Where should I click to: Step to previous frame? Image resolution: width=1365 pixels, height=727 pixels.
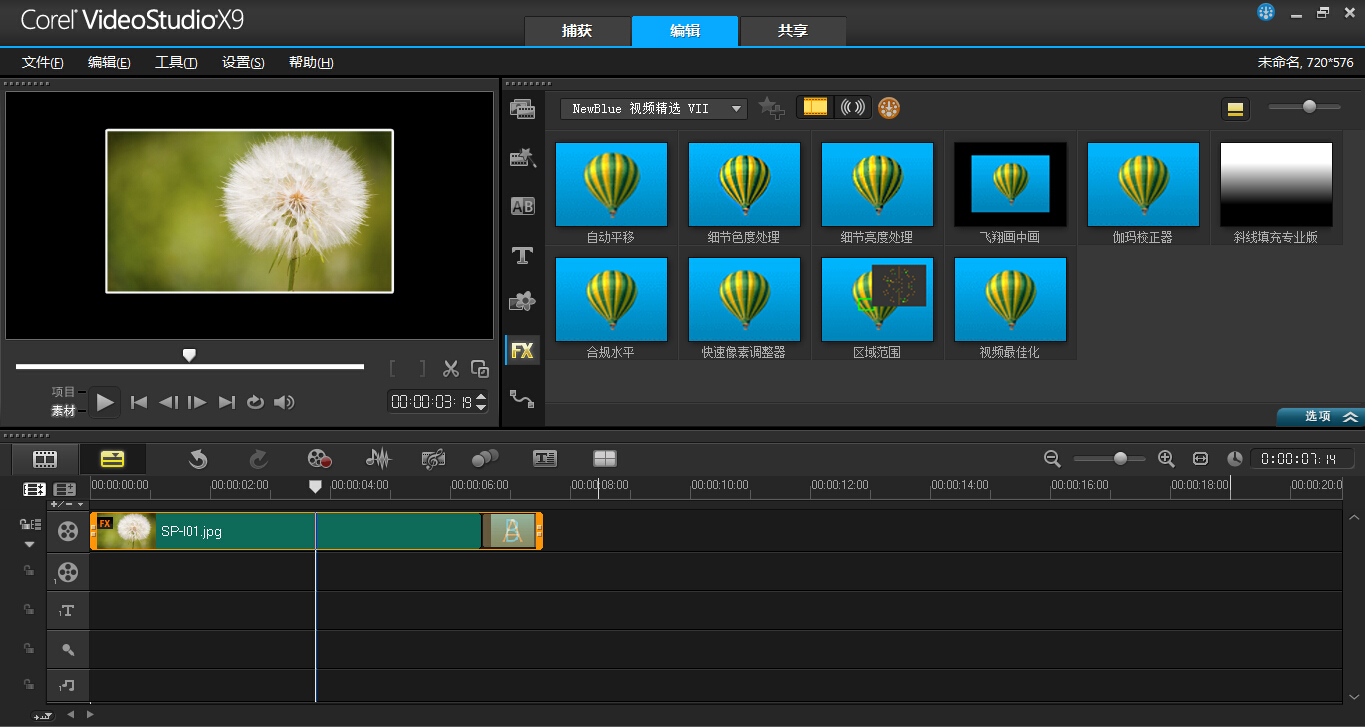[x=168, y=402]
